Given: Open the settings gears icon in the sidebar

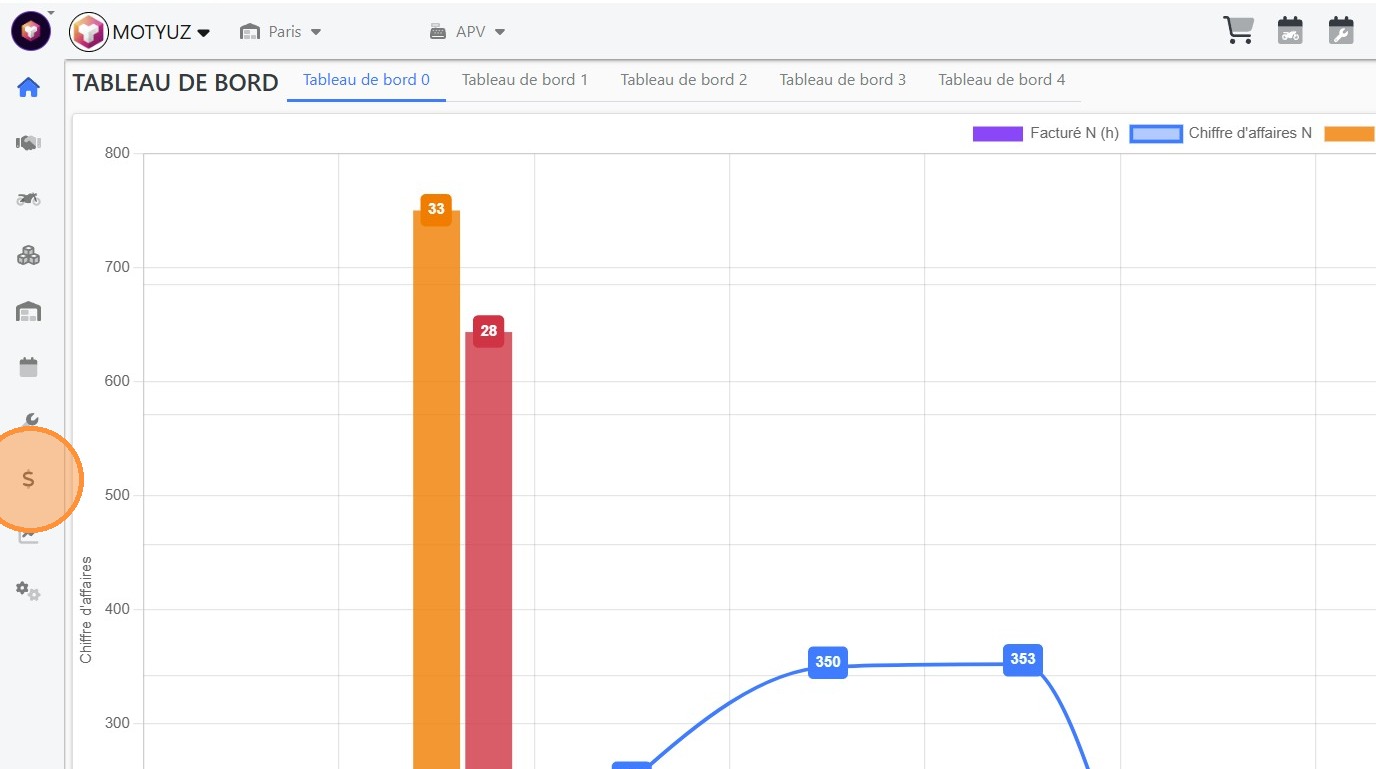Looking at the screenshot, I should pos(28,591).
